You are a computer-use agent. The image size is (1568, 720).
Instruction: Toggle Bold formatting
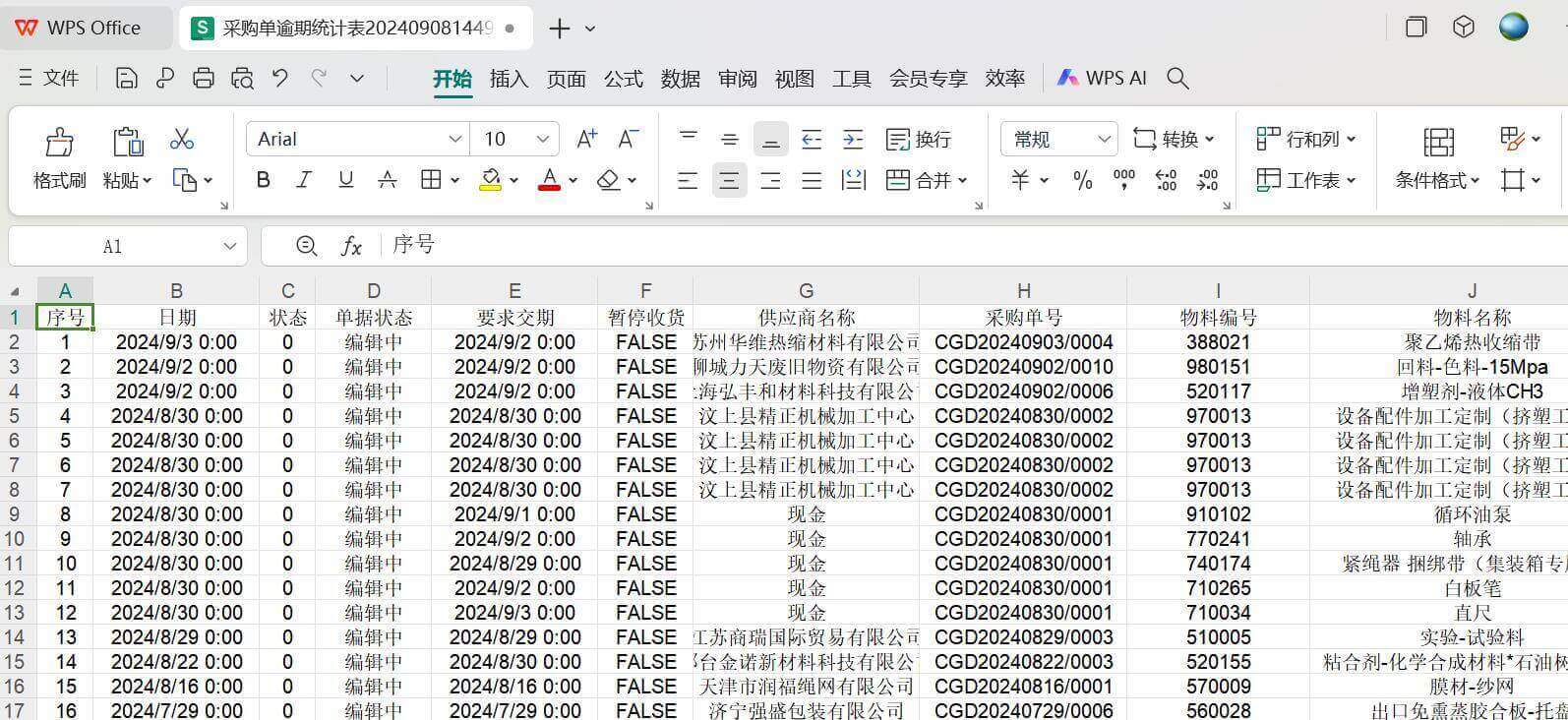pos(263,180)
